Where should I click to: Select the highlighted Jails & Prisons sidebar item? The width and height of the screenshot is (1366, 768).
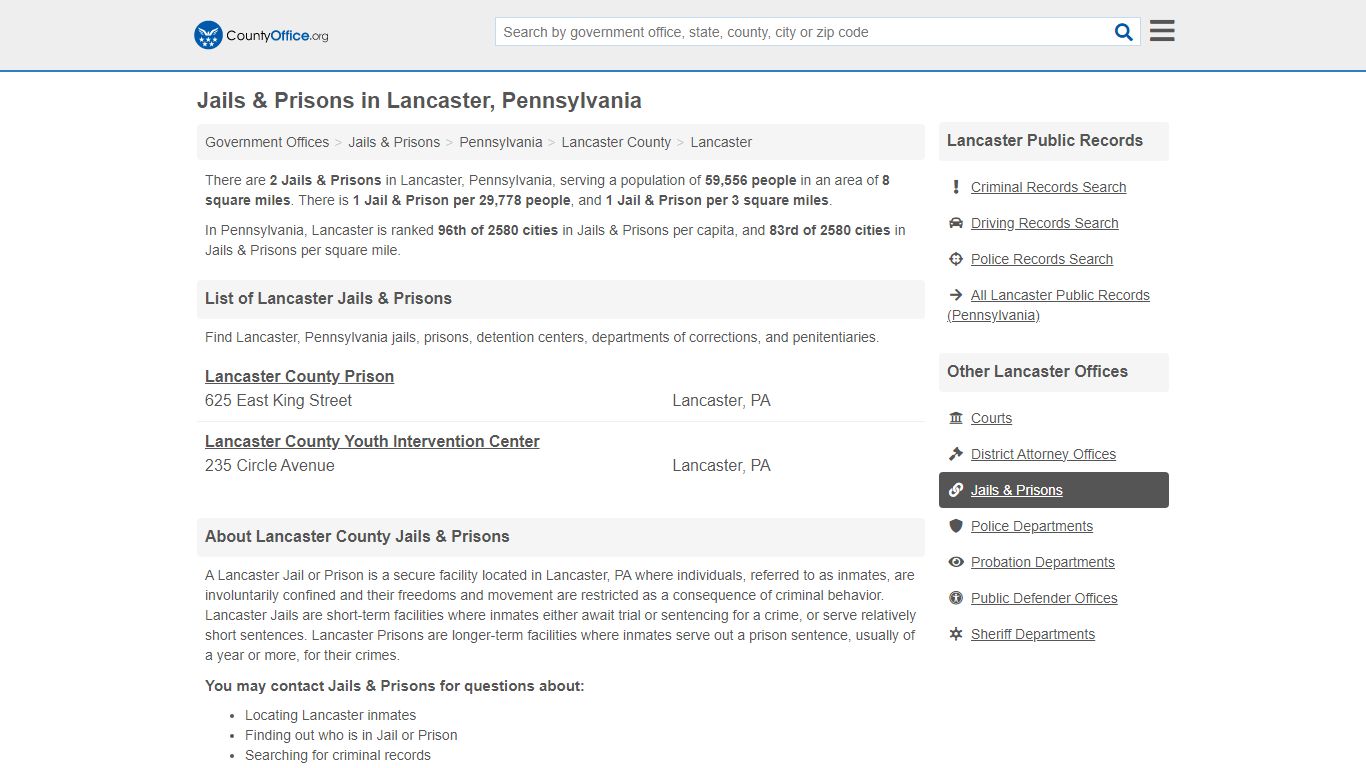coord(1054,490)
